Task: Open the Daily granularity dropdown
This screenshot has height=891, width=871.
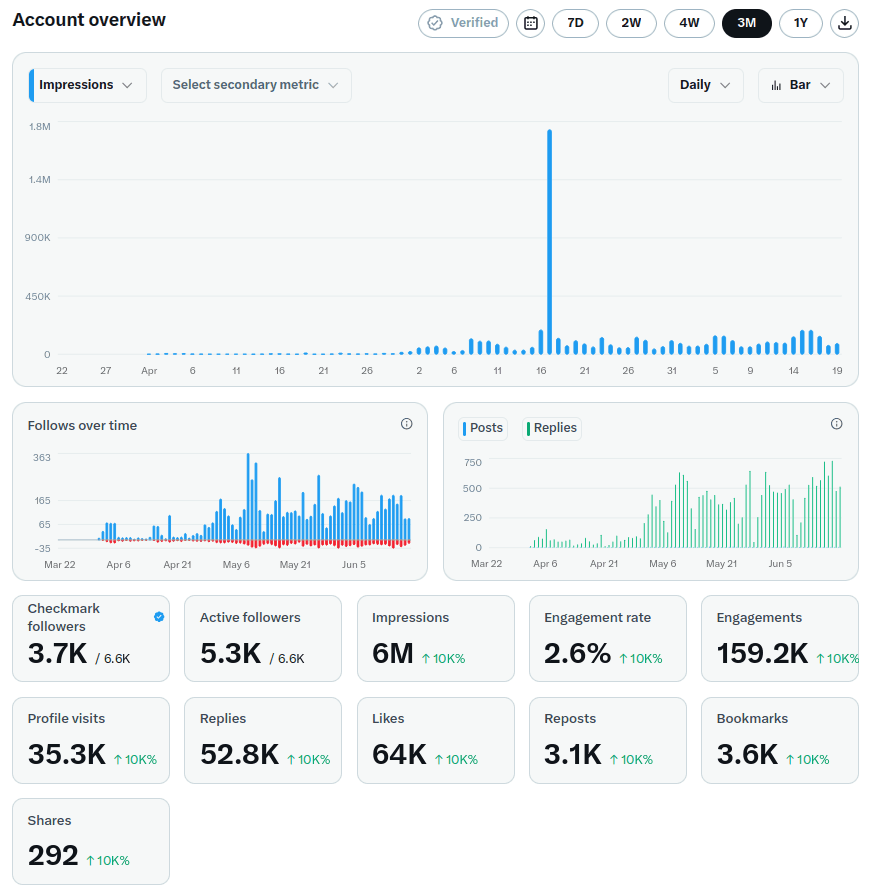Action: [706, 85]
